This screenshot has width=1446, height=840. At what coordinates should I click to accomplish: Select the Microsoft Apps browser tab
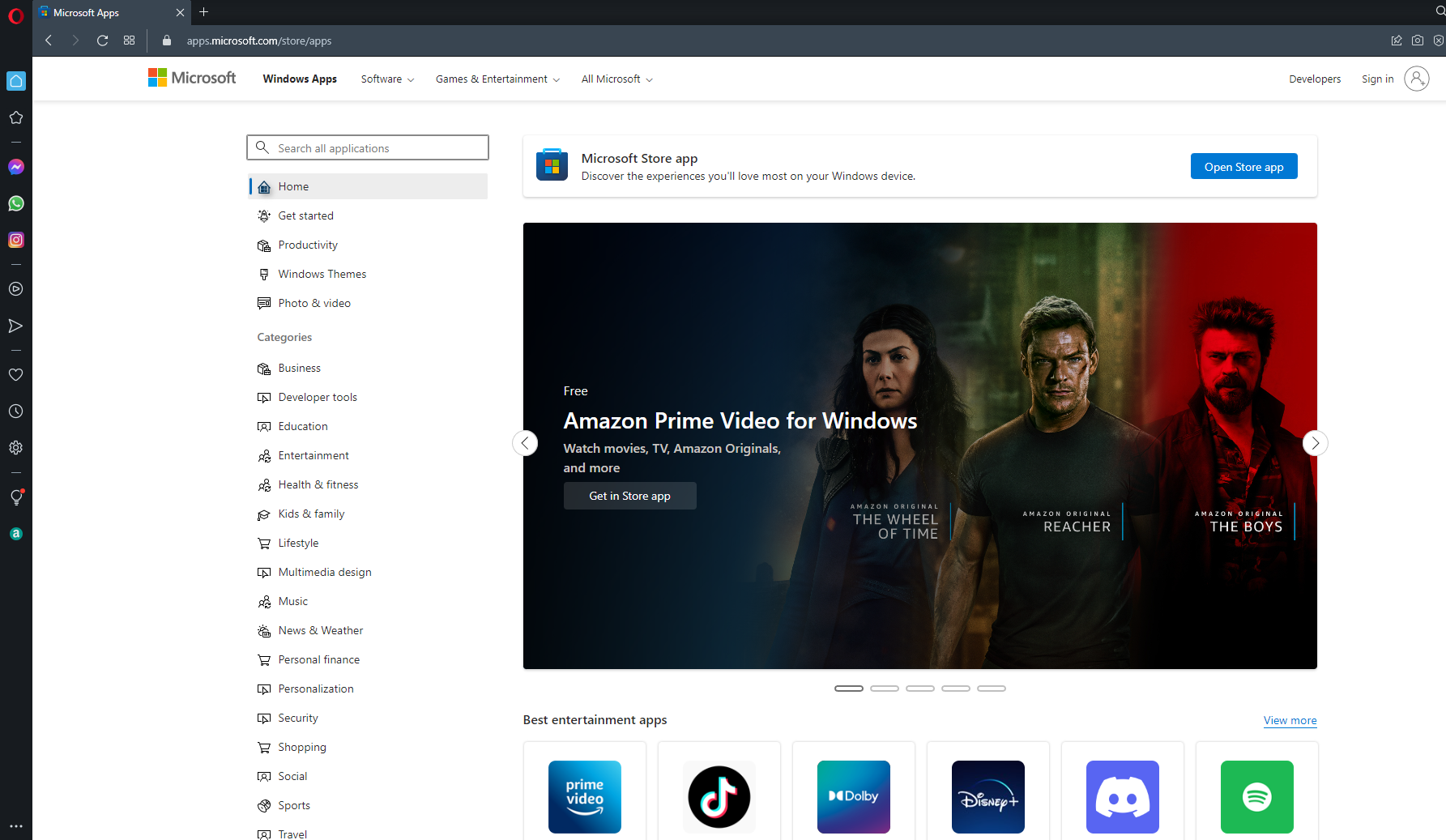tap(112, 12)
